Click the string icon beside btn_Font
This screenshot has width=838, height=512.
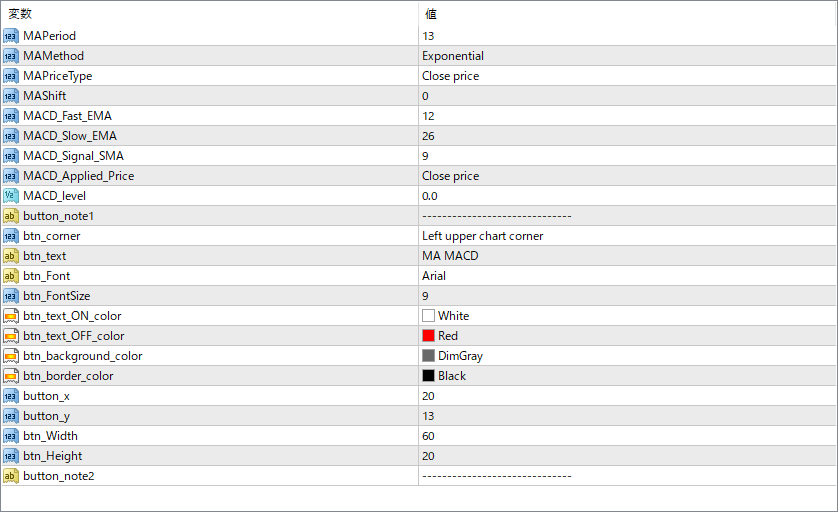pyautogui.click(x=11, y=276)
